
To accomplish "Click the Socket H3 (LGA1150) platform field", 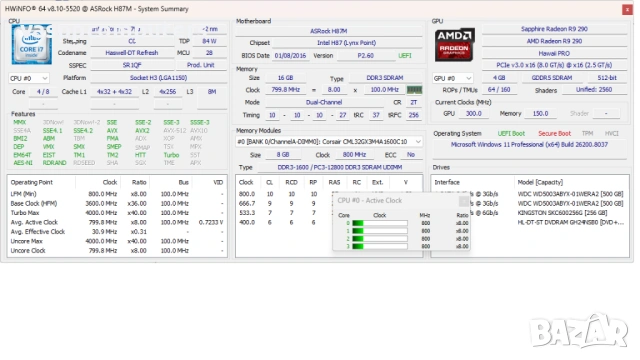I will click(x=158, y=78).
